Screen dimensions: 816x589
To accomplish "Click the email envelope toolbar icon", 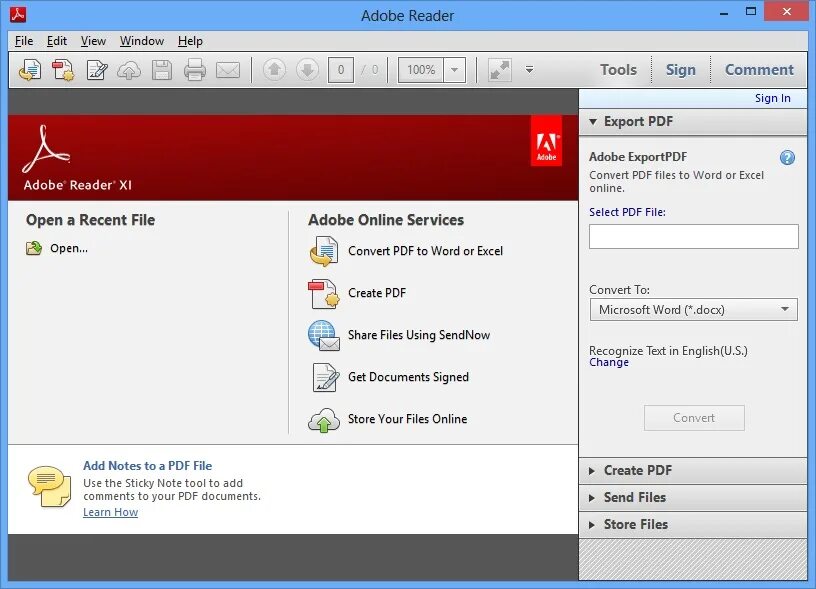I will pos(228,70).
